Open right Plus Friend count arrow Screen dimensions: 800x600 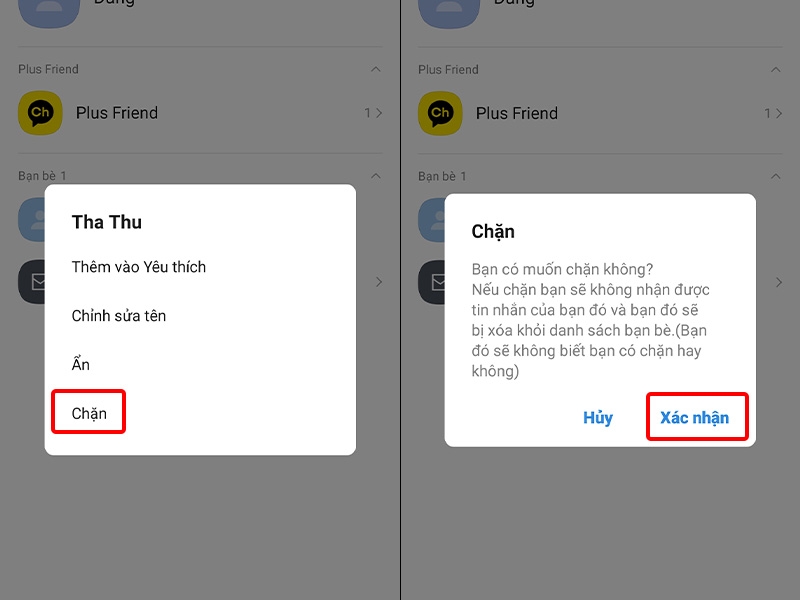pyautogui.click(x=773, y=113)
